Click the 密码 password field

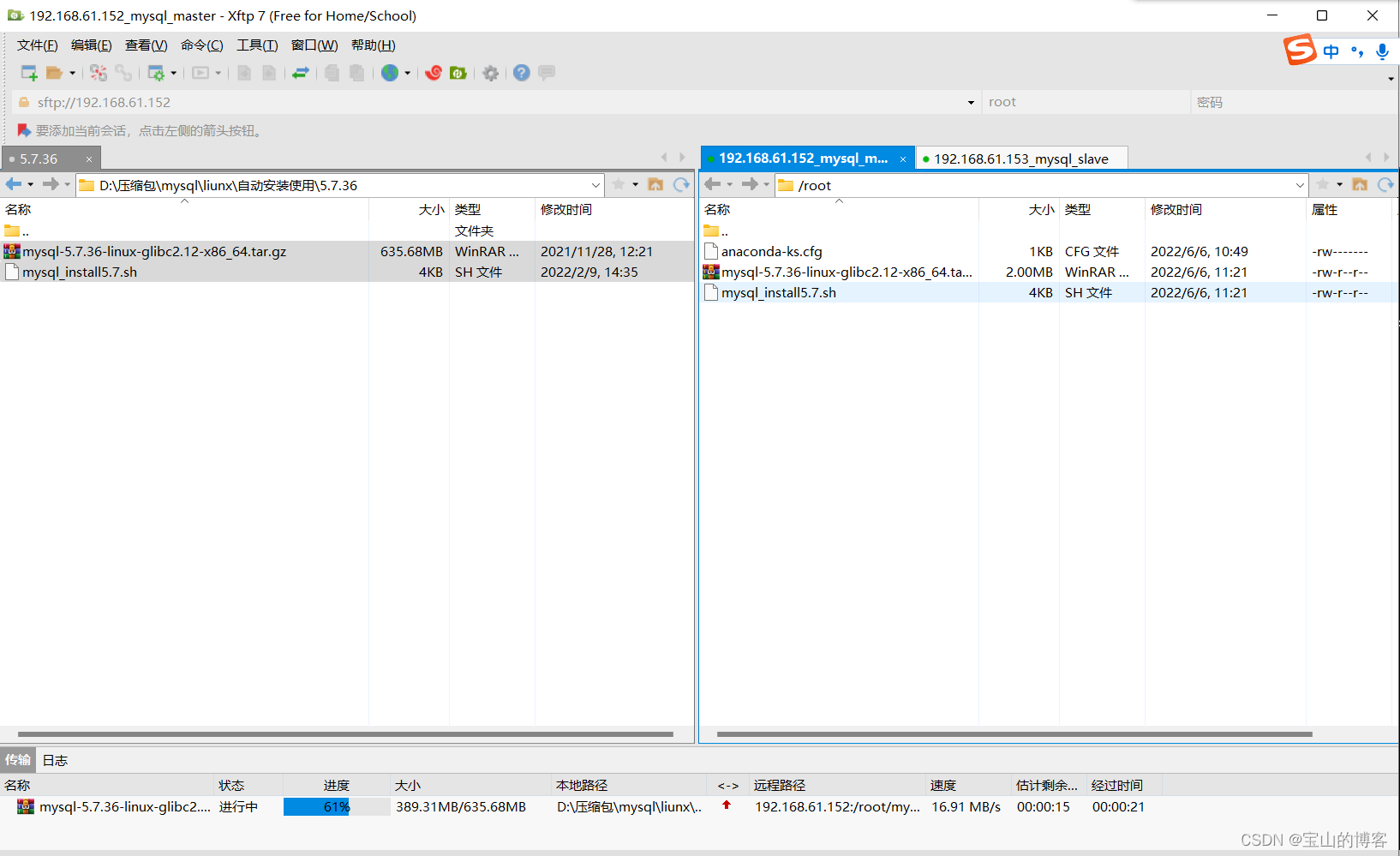(x=1294, y=102)
